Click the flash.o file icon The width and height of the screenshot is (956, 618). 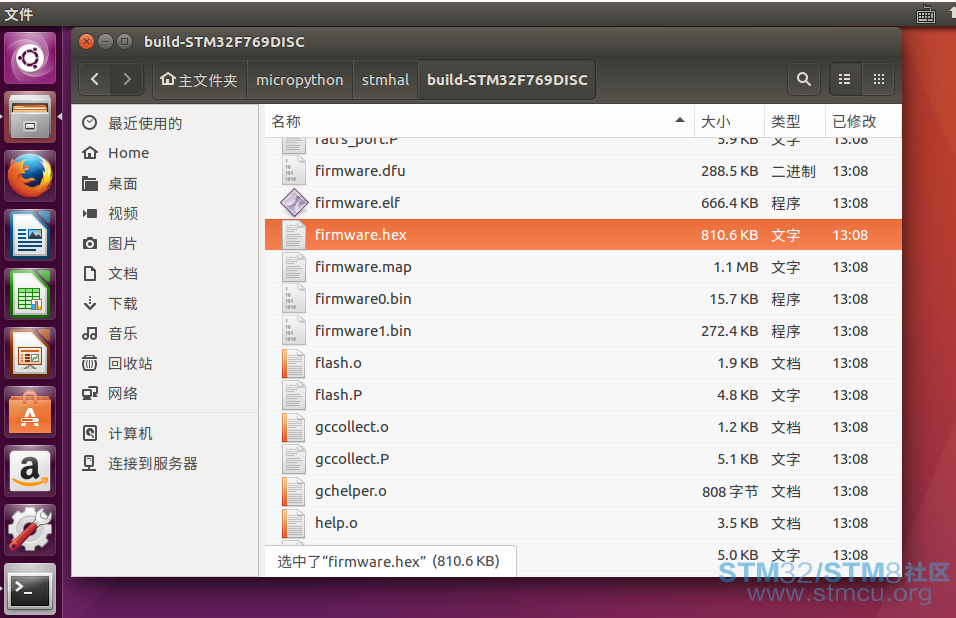click(x=293, y=363)
